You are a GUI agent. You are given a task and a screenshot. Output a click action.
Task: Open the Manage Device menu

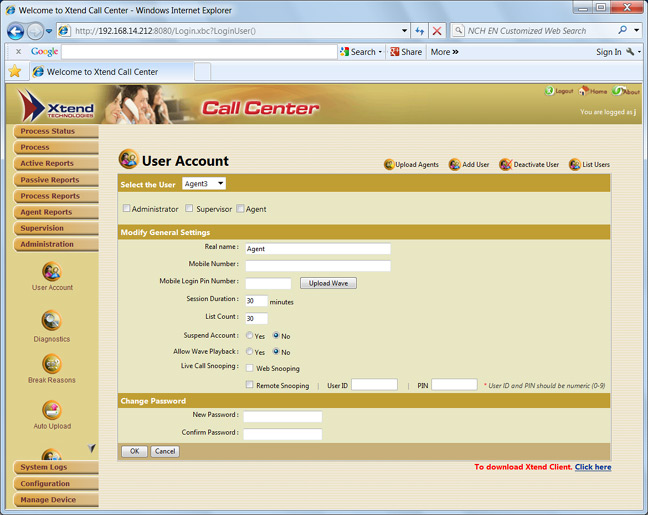tap(56, 500)
